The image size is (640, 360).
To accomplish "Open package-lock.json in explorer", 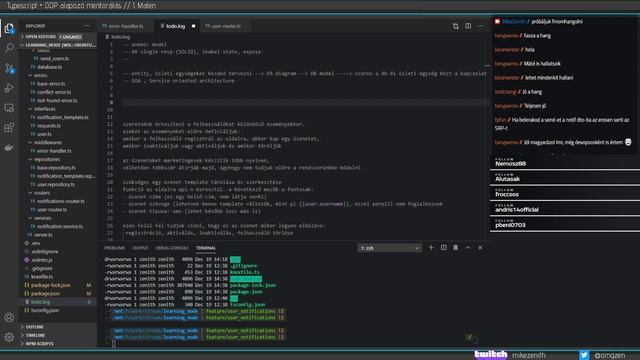I will [x=50, y=285].
